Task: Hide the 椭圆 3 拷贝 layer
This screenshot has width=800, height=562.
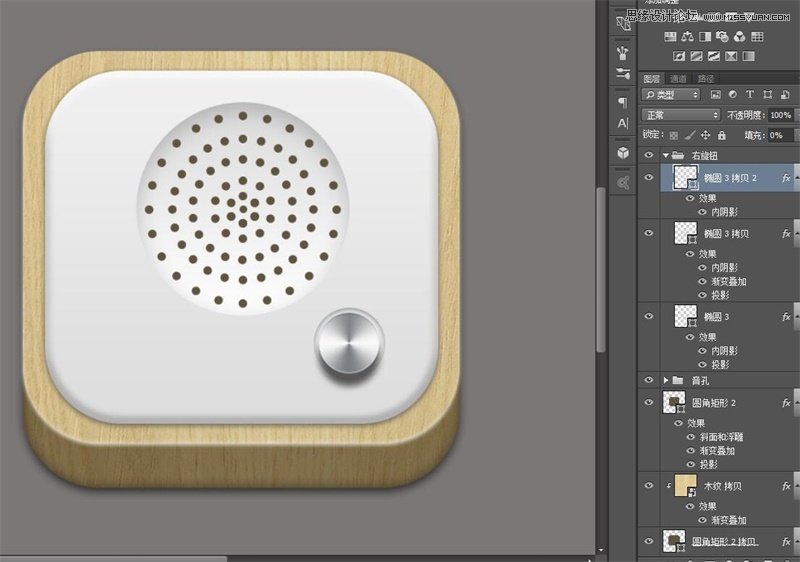Action: click(x=648, y=233)
